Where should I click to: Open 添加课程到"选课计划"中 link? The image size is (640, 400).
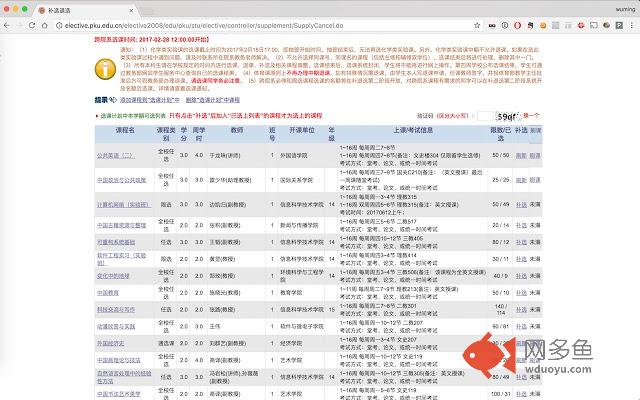(x=149, y=100)
